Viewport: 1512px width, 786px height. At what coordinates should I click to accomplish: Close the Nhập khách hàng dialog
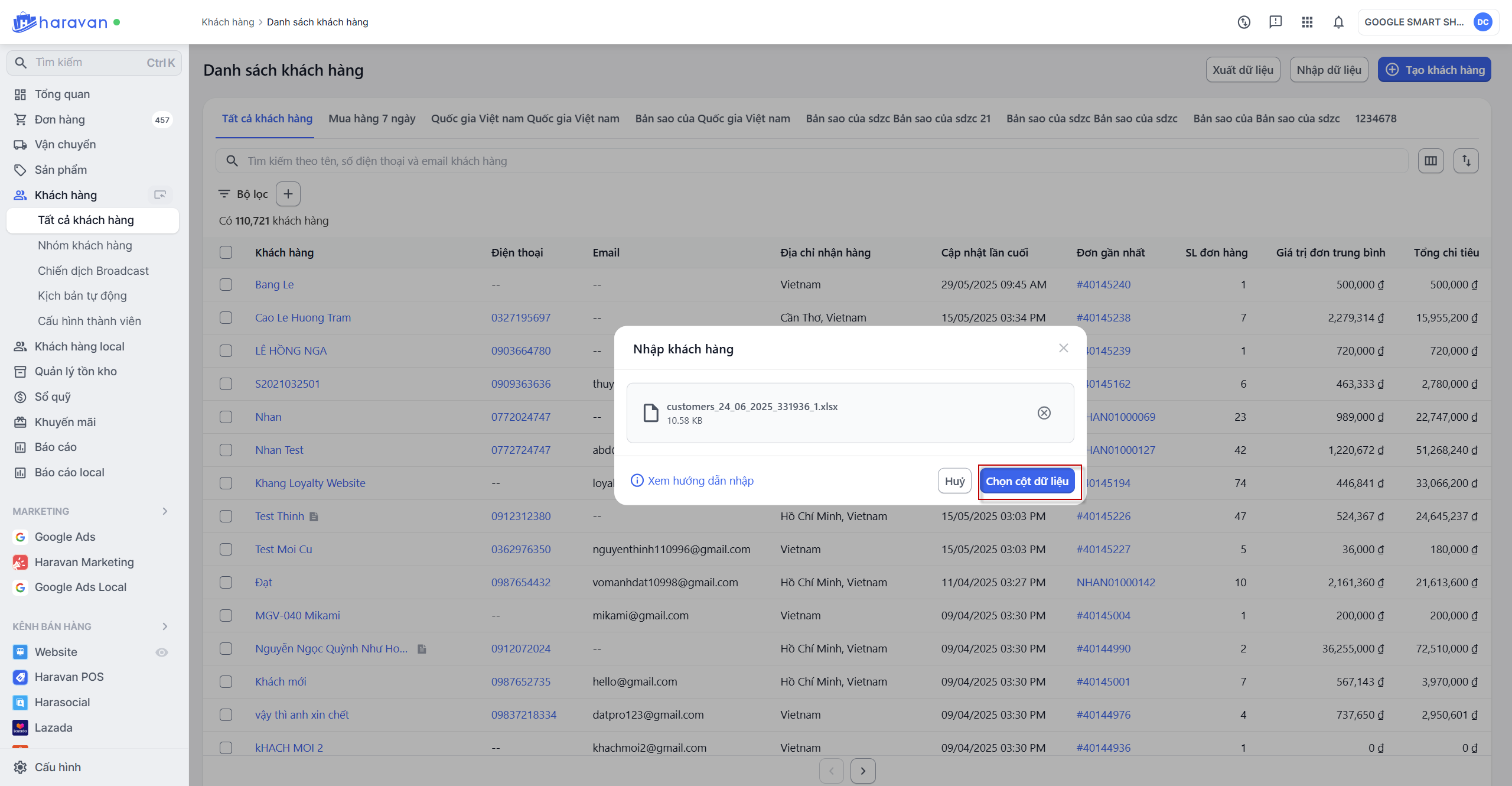tap(1063, 348)
